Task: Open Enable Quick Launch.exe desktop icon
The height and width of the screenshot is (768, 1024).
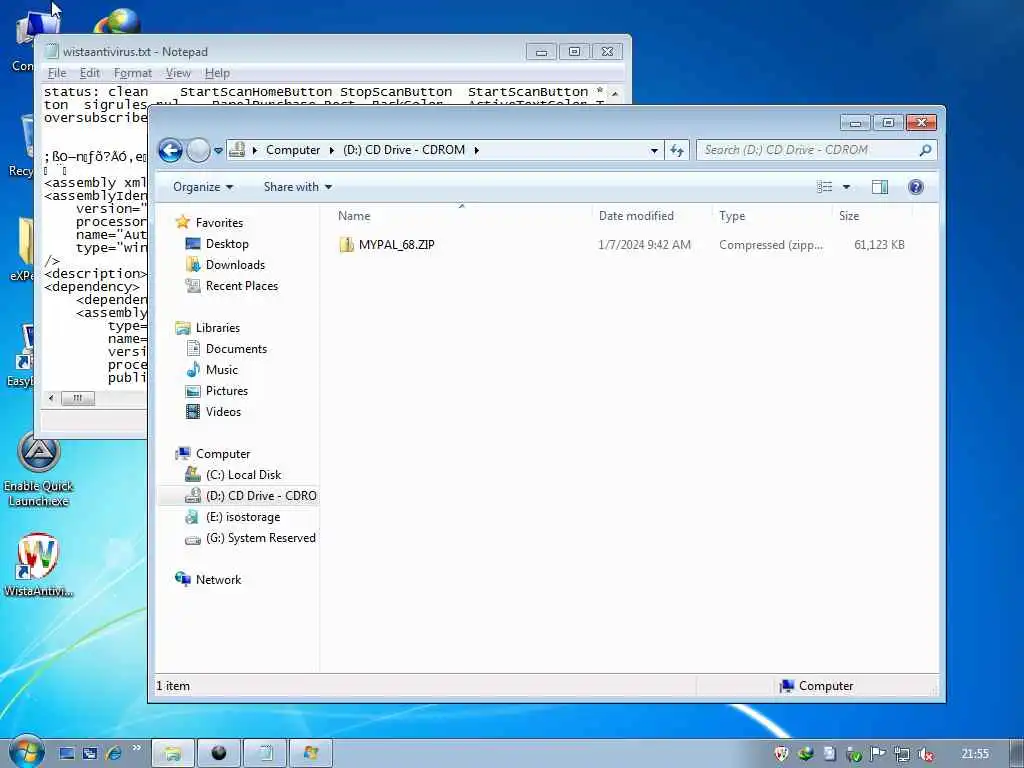Action: click(x=39, y=470)
